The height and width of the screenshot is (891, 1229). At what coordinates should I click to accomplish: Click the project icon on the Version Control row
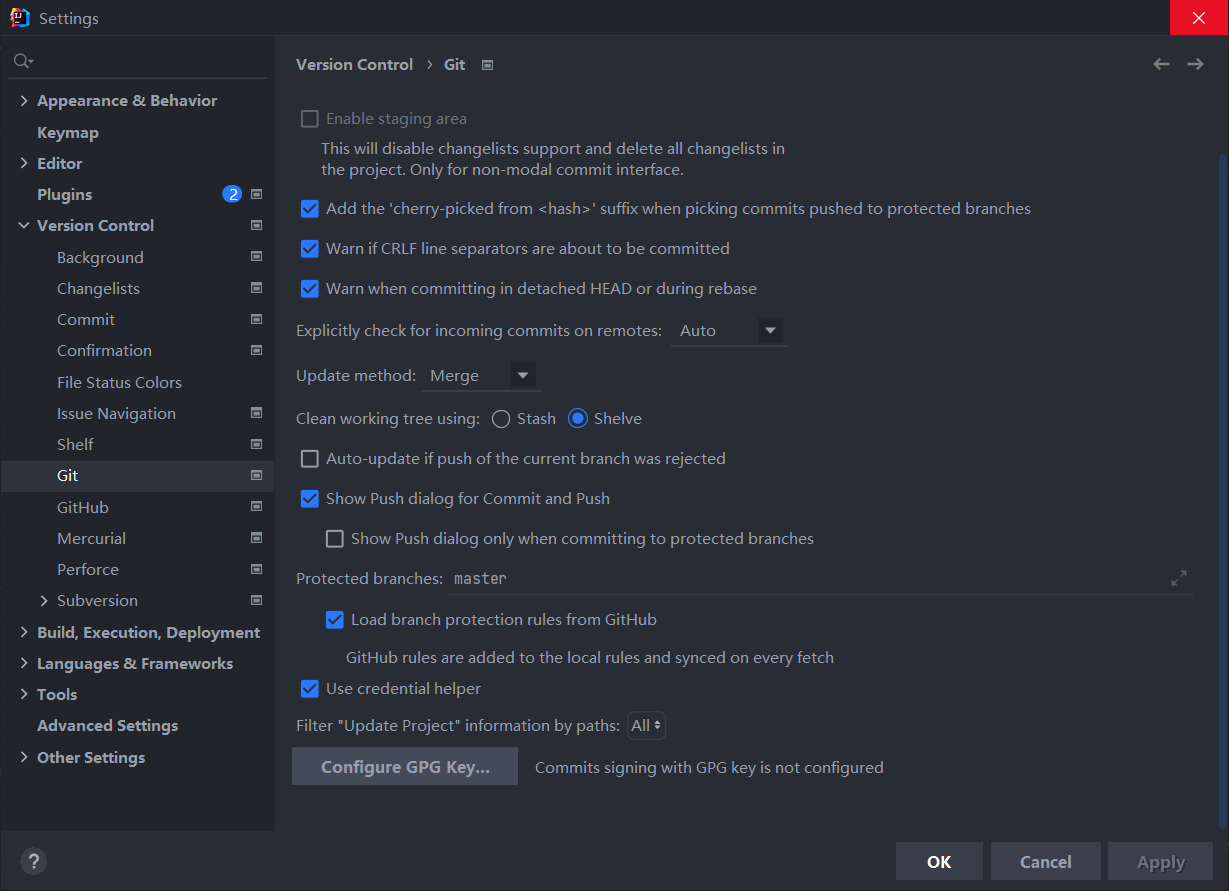(x=256, y=225)
